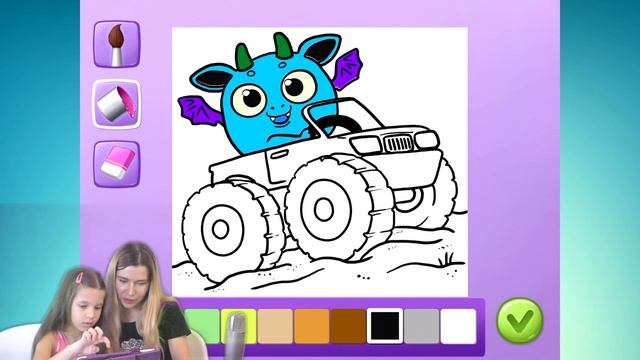Select the paintbrush tool

pyautogui.click(x=117, y=44)
